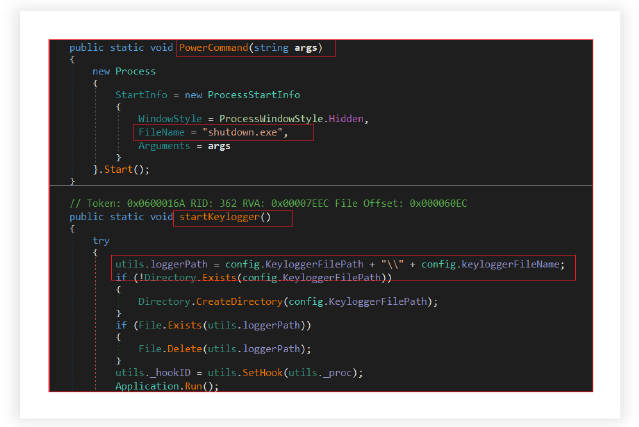The image size is (639, 427).
Task: Click the }.Start(); call
Action: pyautogui.click(x=121, y=169)
